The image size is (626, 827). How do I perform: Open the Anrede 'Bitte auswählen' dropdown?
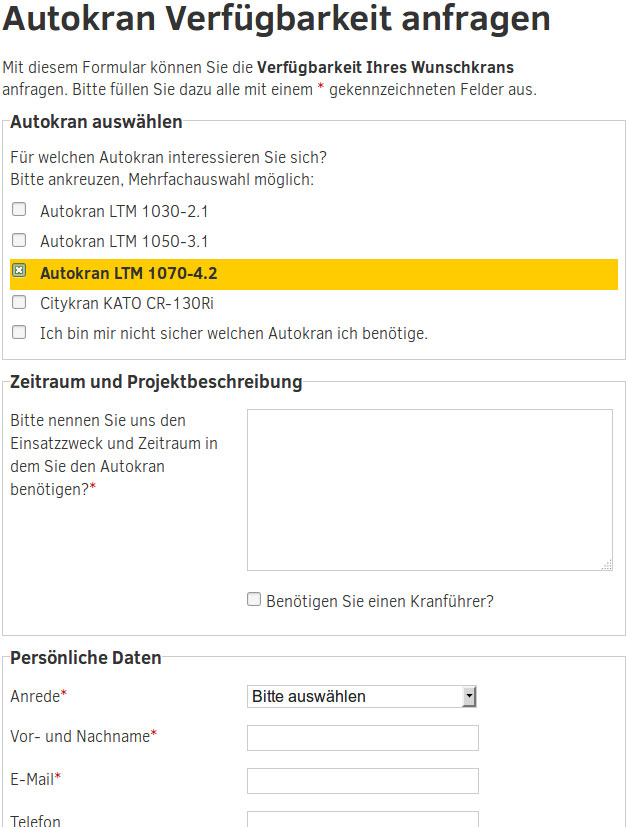pos(362,696)
